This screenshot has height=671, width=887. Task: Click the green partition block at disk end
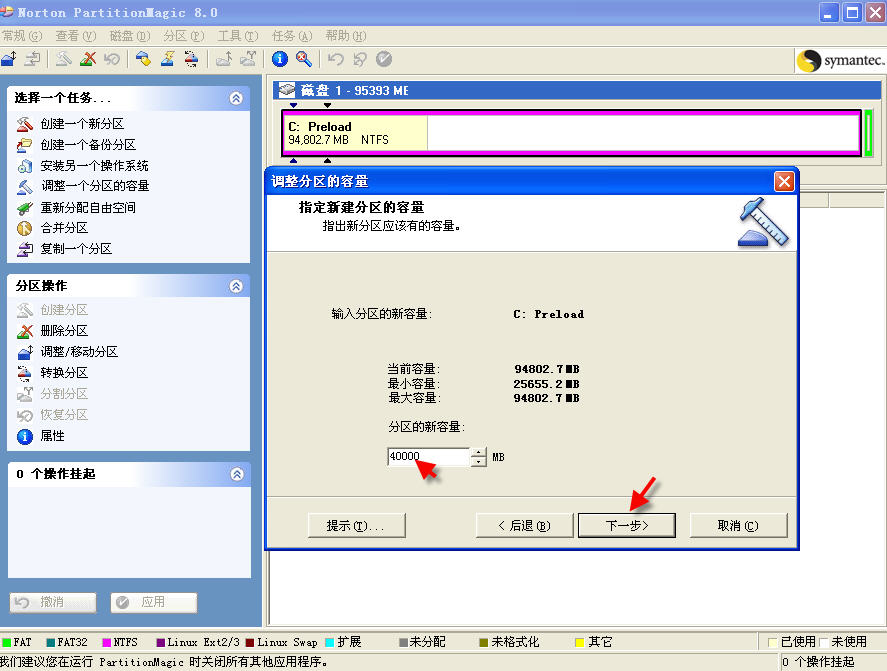click(x=868, y=133)
